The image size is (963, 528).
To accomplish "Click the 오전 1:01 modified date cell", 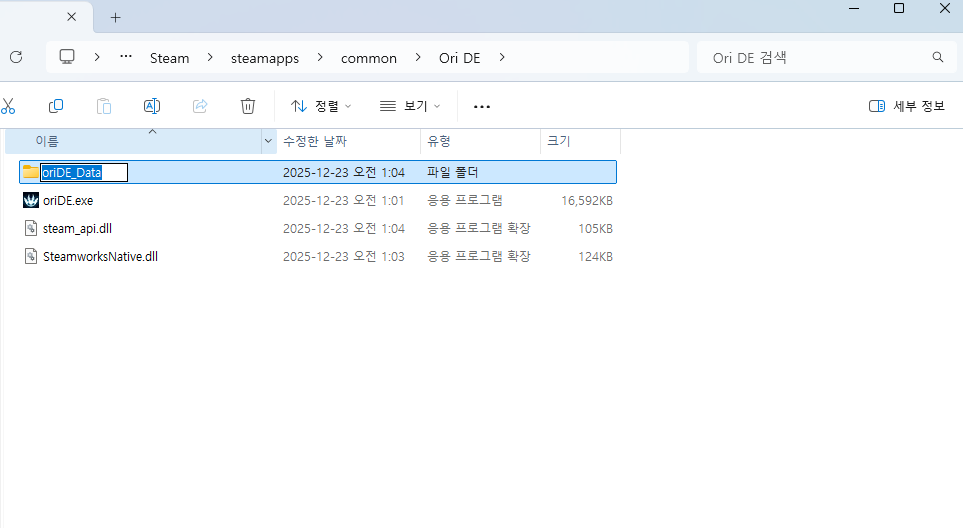I will click(343, 201).
